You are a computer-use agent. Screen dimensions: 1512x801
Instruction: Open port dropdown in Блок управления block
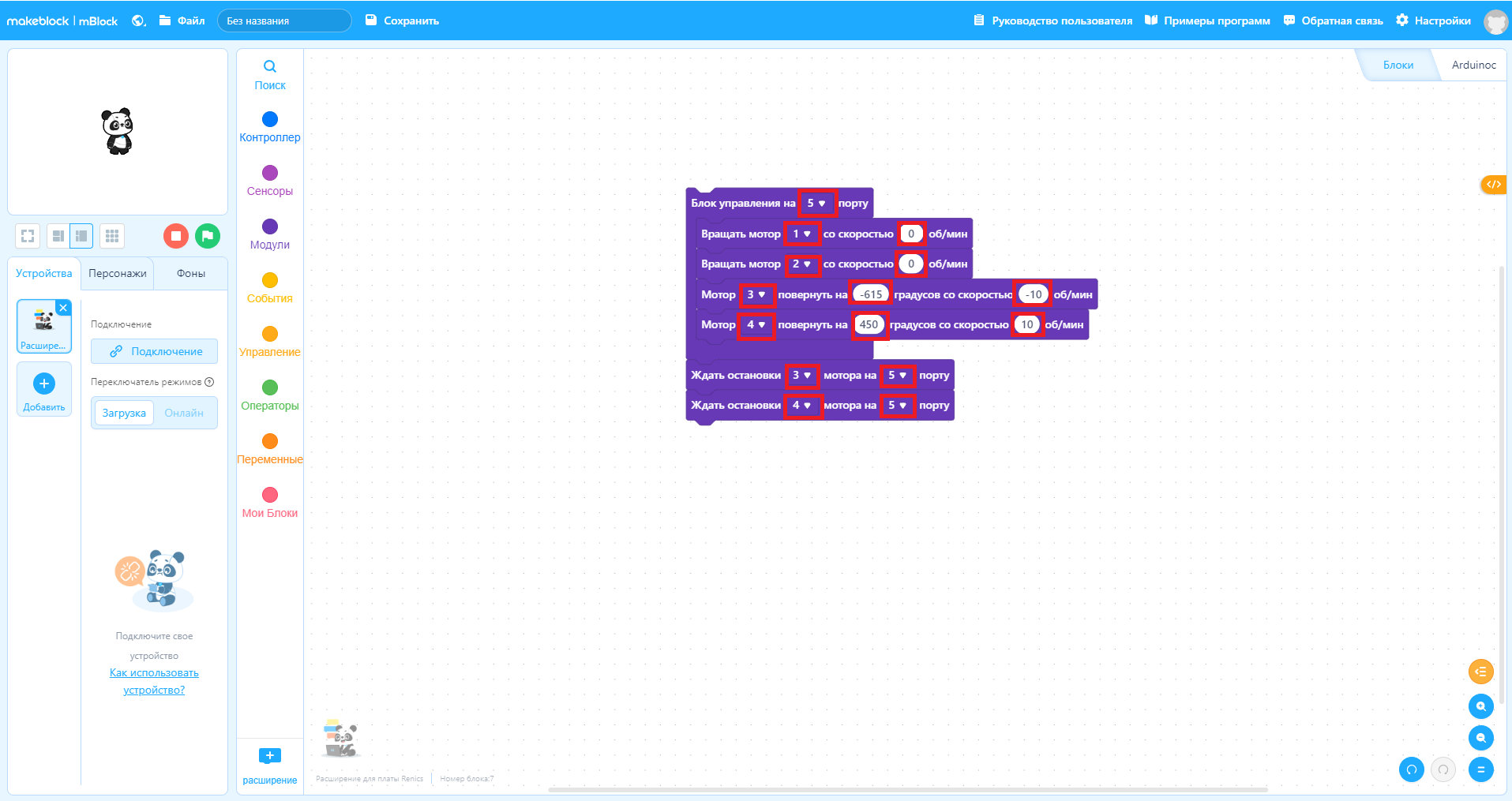tap(816, 203)
